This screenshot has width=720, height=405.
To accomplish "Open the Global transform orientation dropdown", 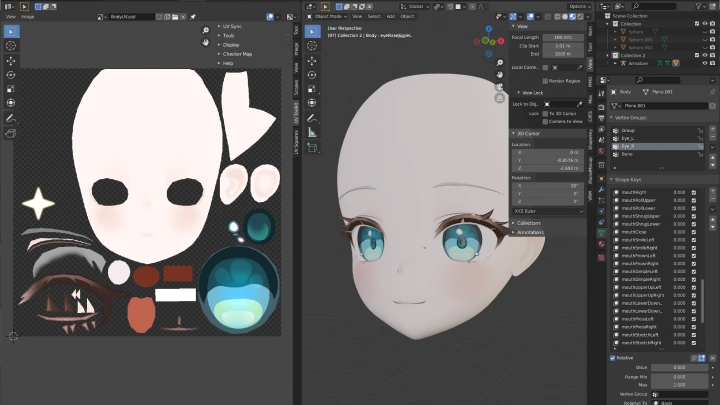I will pos(415,7).
